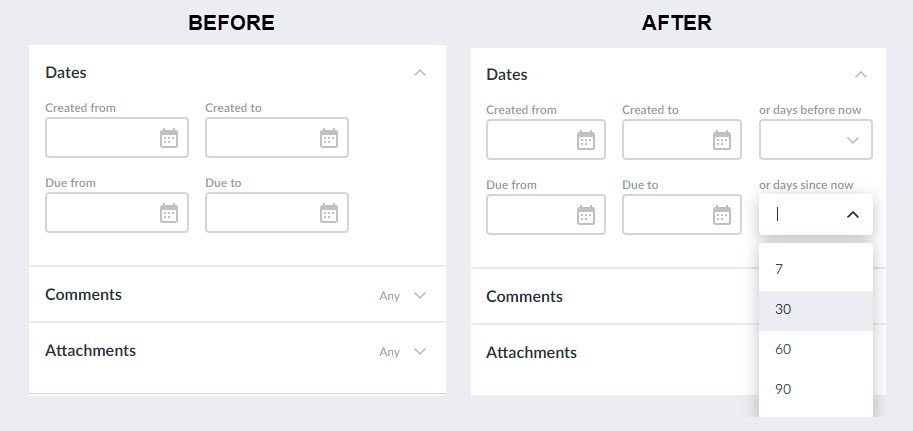
Task: Open calendar for Created from in BEFORE panel
Action: (x=169, y=138)
